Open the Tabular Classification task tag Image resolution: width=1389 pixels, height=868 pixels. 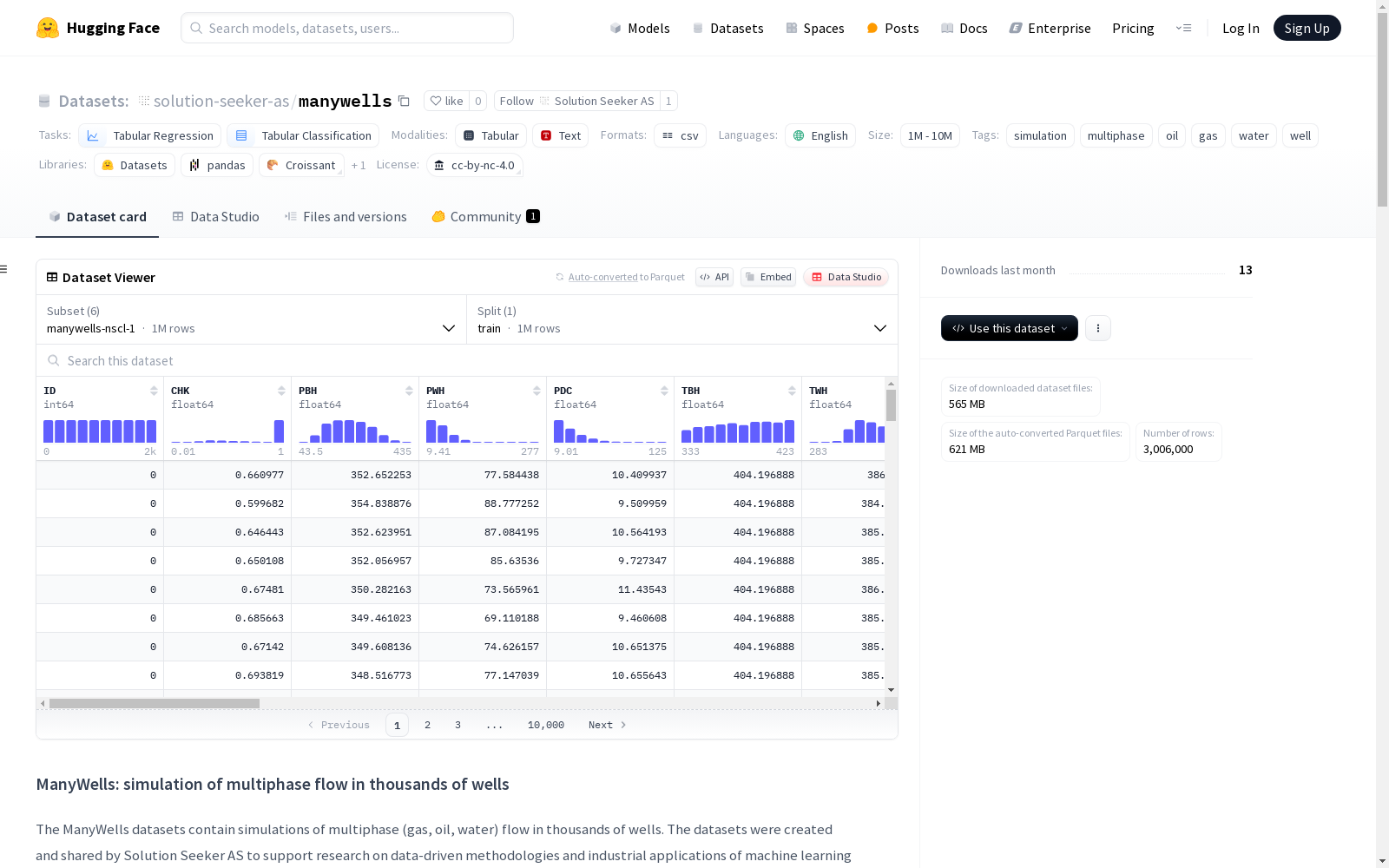pos(303,135)
